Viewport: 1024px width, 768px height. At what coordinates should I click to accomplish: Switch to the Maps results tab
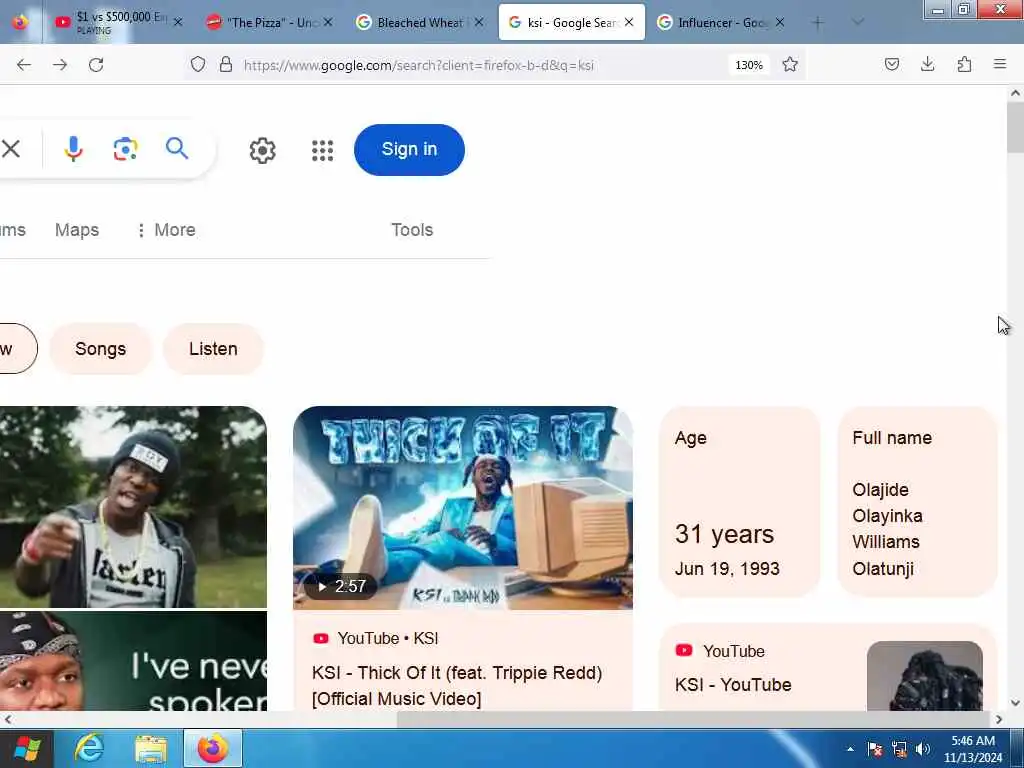(77, 230)
